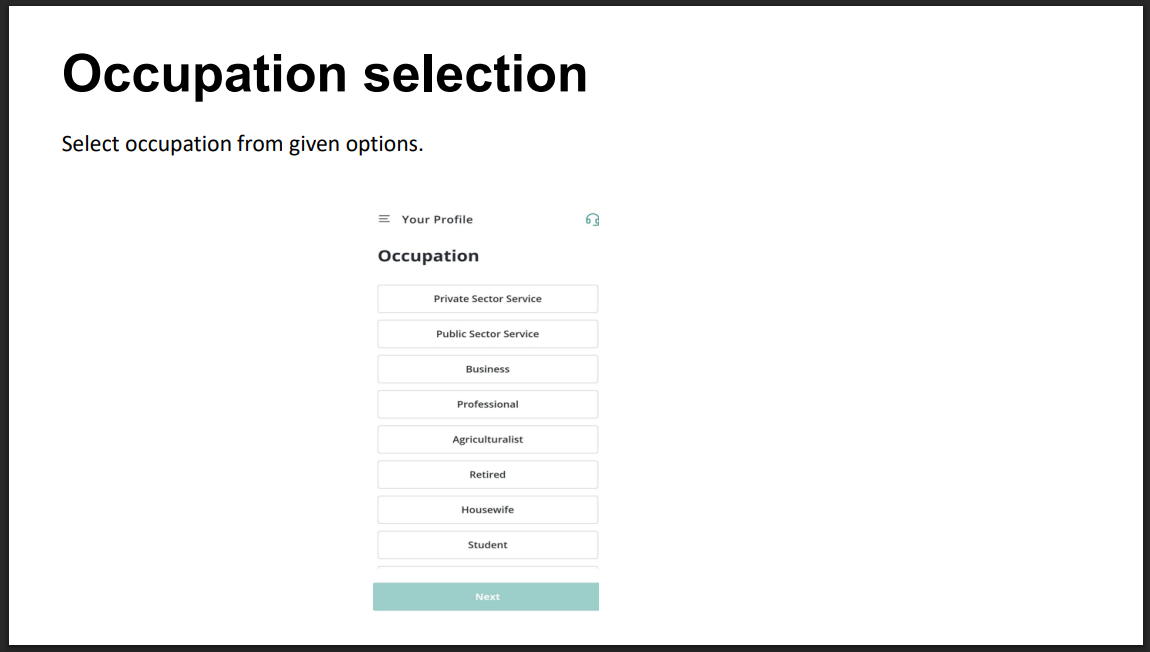Pick Business as occupation

[x=488, y=369]
